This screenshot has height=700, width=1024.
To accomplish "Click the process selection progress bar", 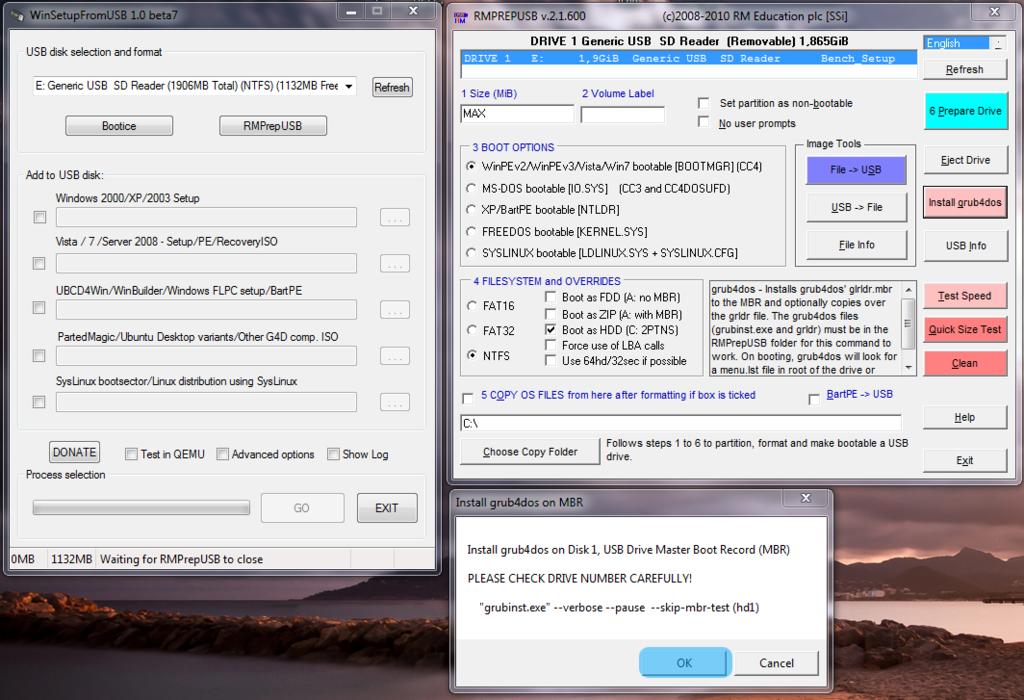I will 141,508.
